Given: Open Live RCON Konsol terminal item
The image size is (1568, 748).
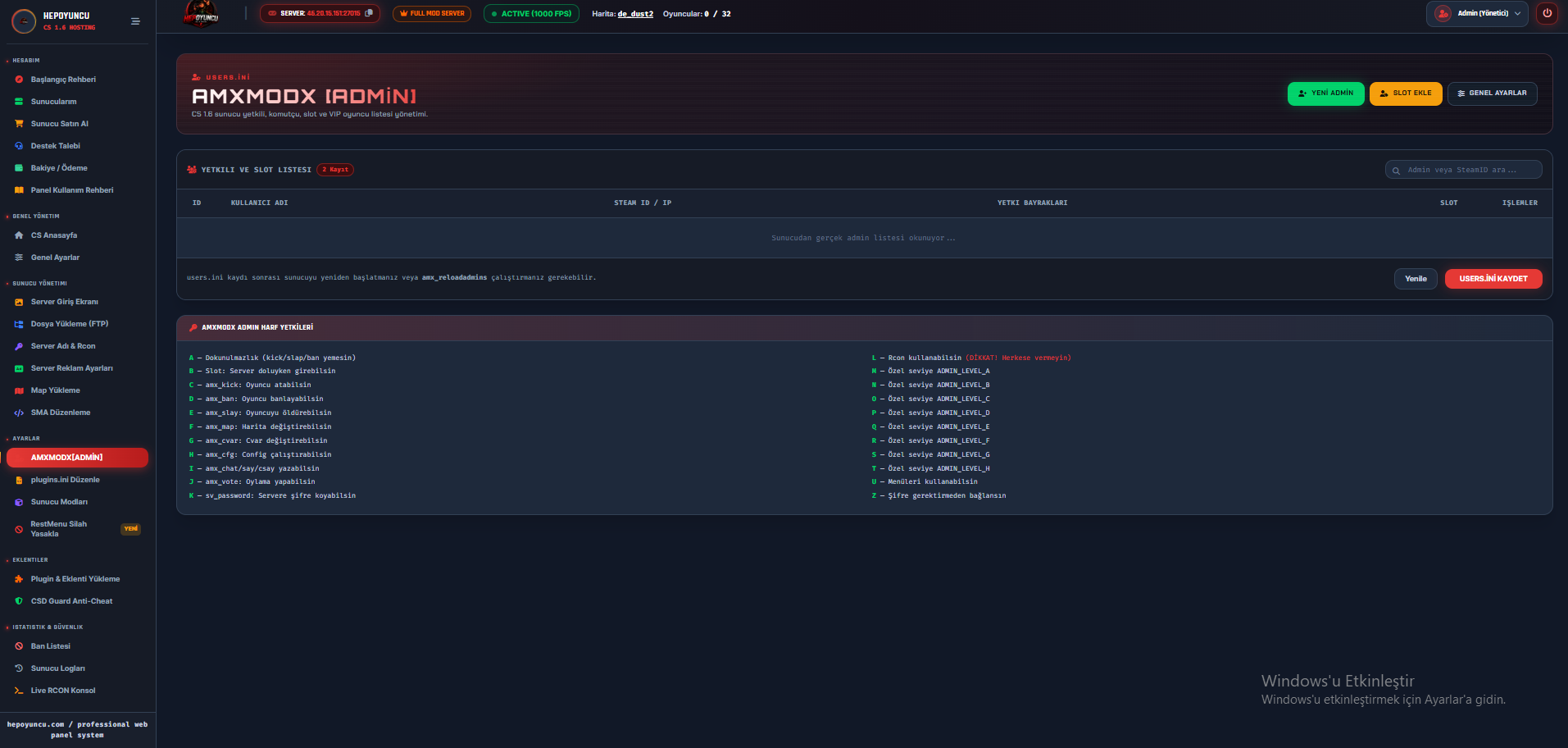Looking at the screenshot, I should click(63, 691).
